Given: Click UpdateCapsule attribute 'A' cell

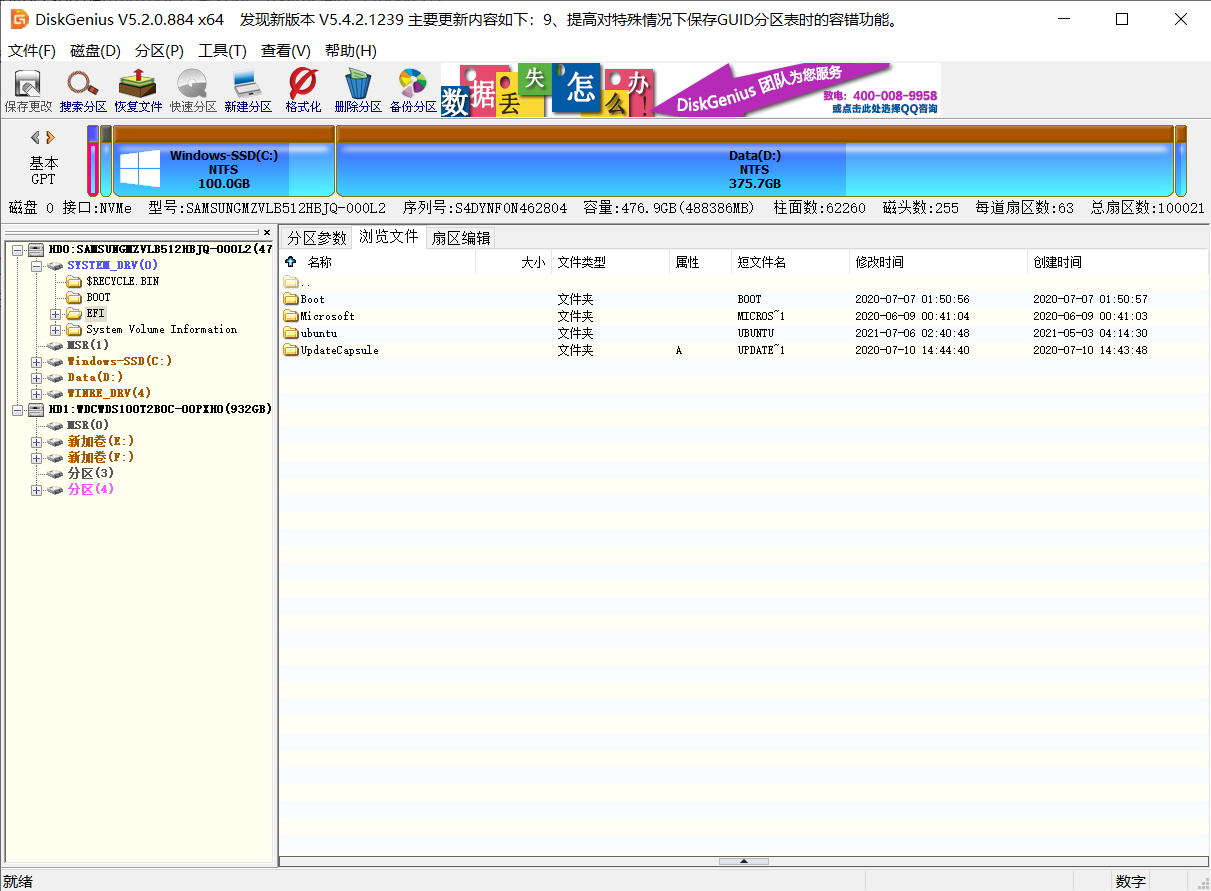Looking at the screenshot, I should pos(679,350).
